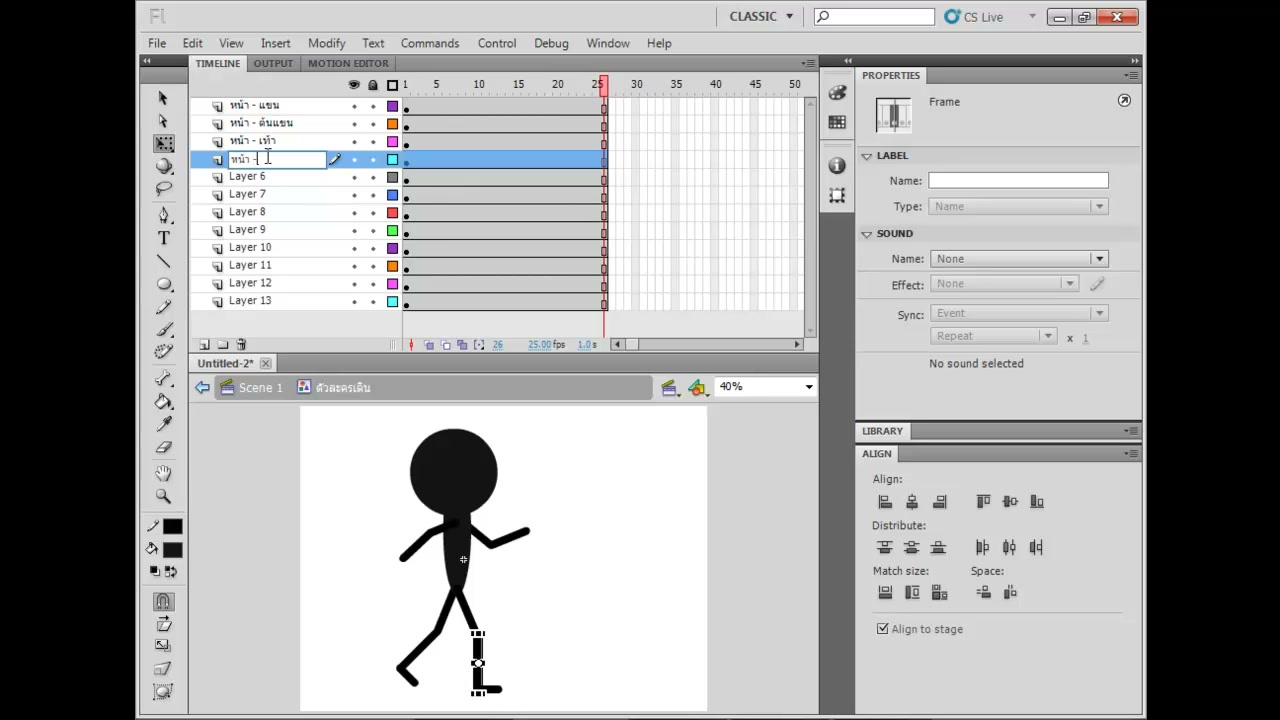Click the frame label Name input field
1280x720 pixels.
click(x=1018, y=181)
